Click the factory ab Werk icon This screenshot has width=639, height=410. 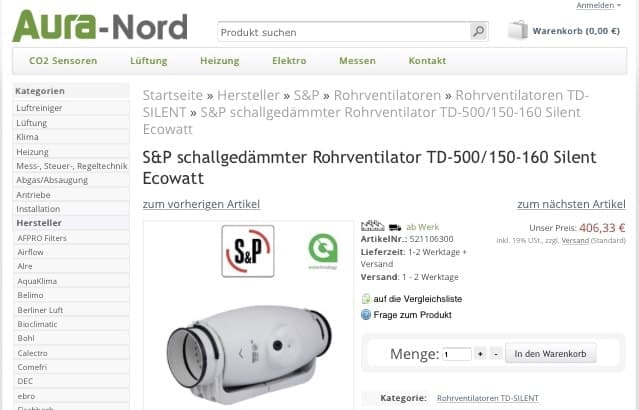pos(372,226)
